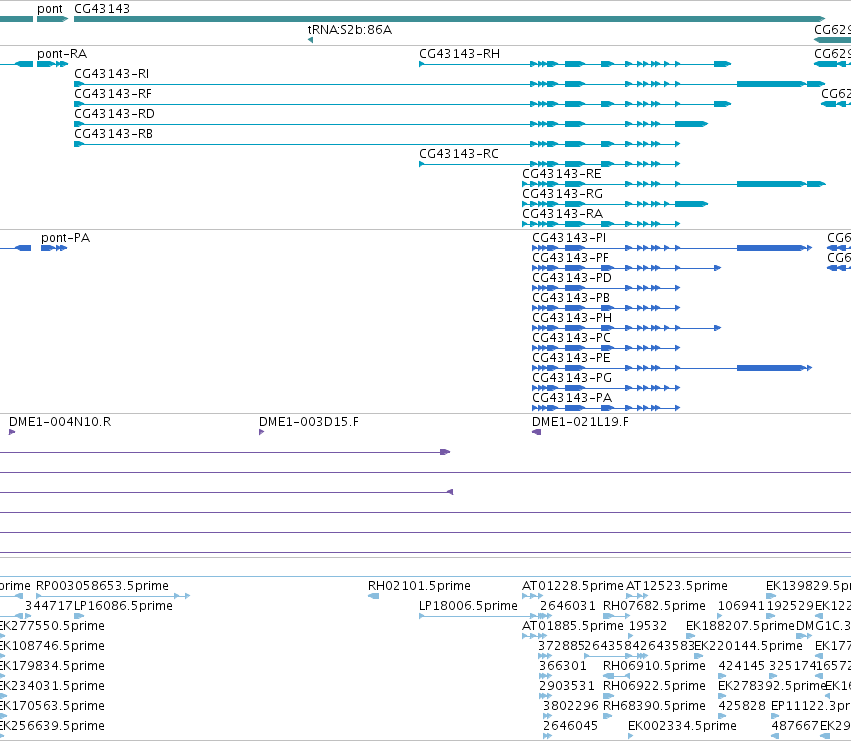851x741 pixels.
Task: Select the feature number 19532
Action: click(647, 626)
